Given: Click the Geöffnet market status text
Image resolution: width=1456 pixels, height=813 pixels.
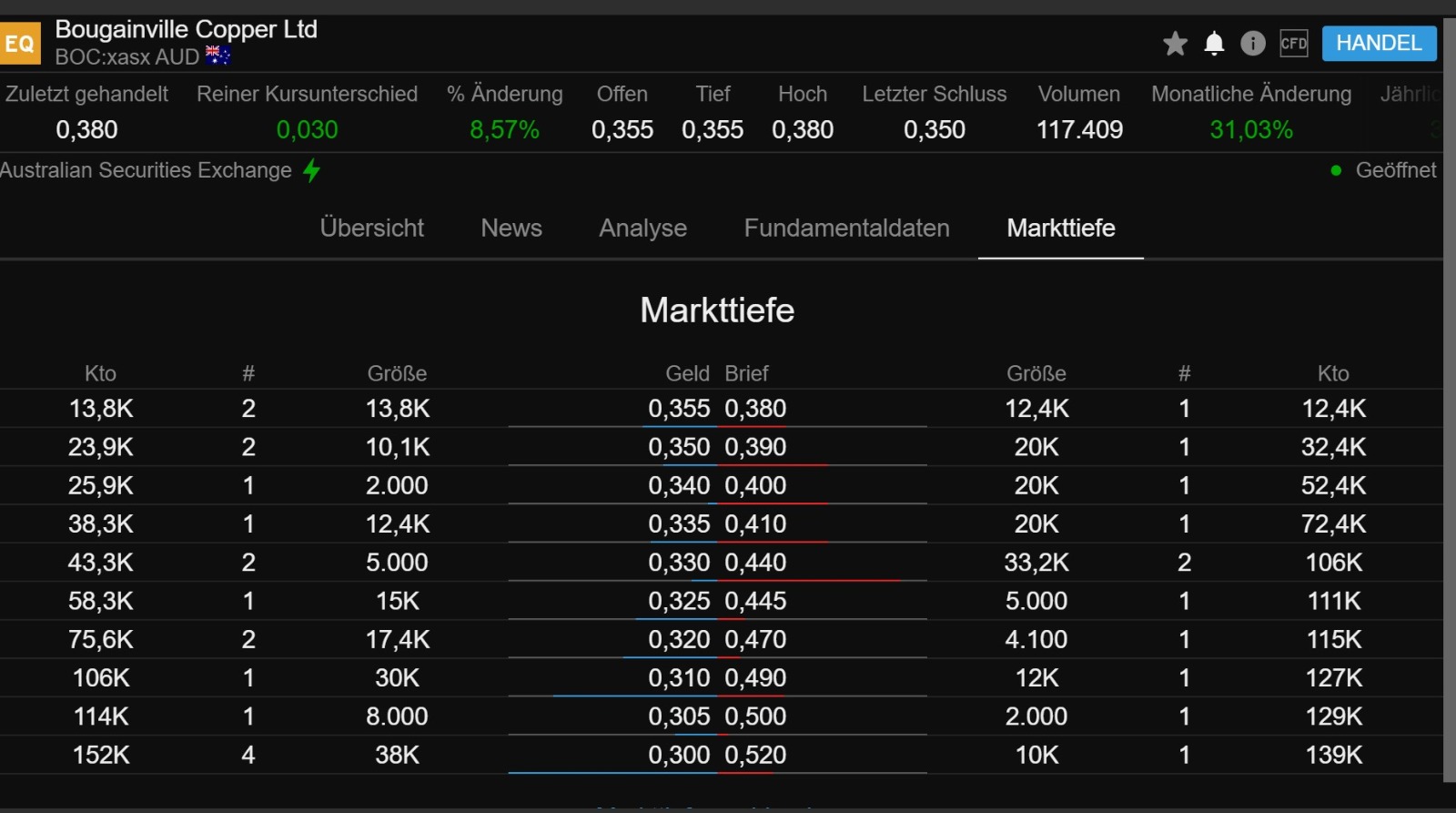Looking at the screenshot, I should pyautogui.click(x=1396, y=170).
